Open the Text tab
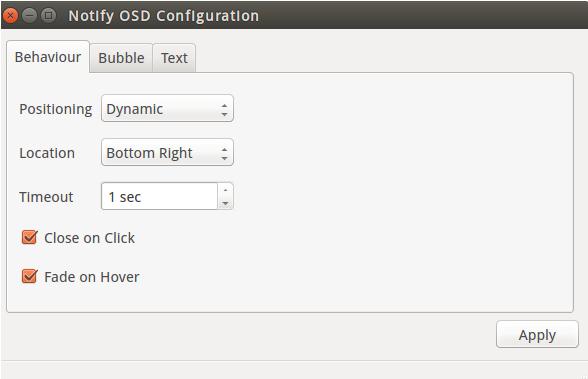 tap(174, 58)
